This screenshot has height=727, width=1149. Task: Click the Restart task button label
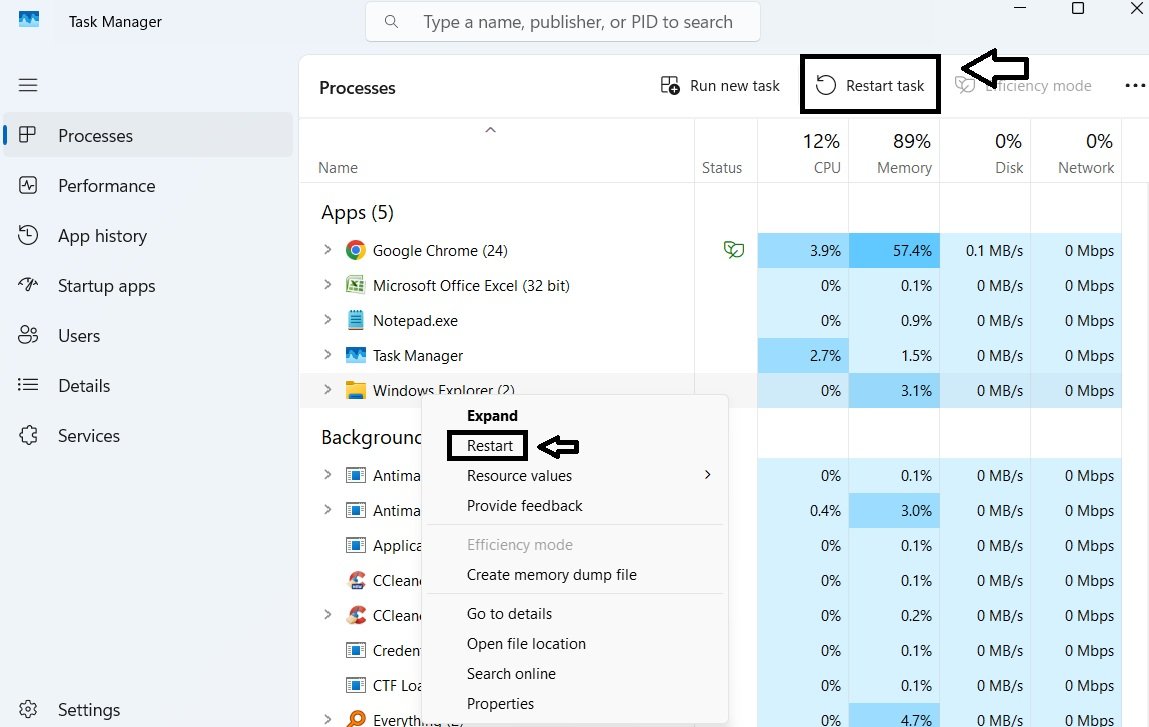click(885, 86)
